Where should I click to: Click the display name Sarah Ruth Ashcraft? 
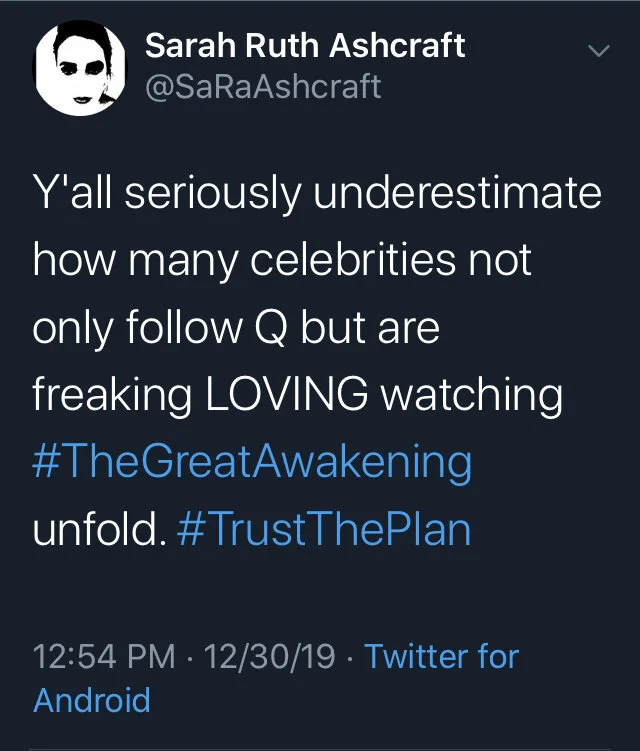305,45
